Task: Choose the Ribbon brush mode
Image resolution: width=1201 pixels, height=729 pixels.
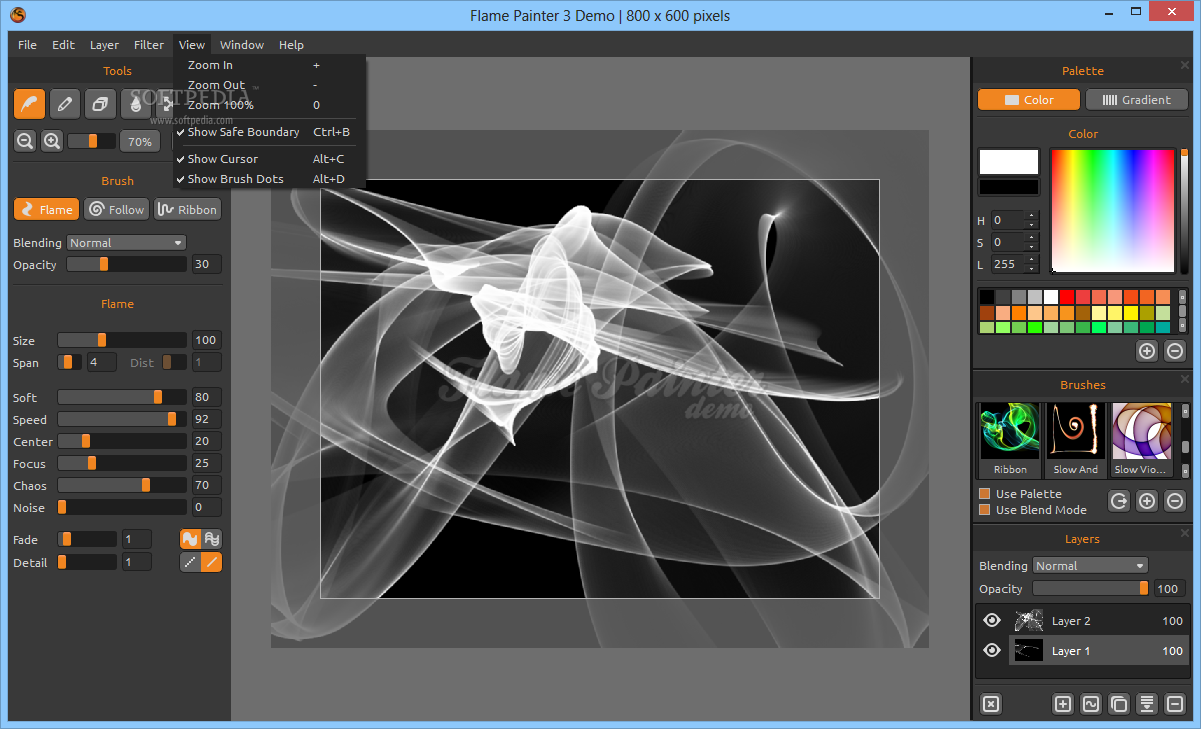Action: point(187,209)
